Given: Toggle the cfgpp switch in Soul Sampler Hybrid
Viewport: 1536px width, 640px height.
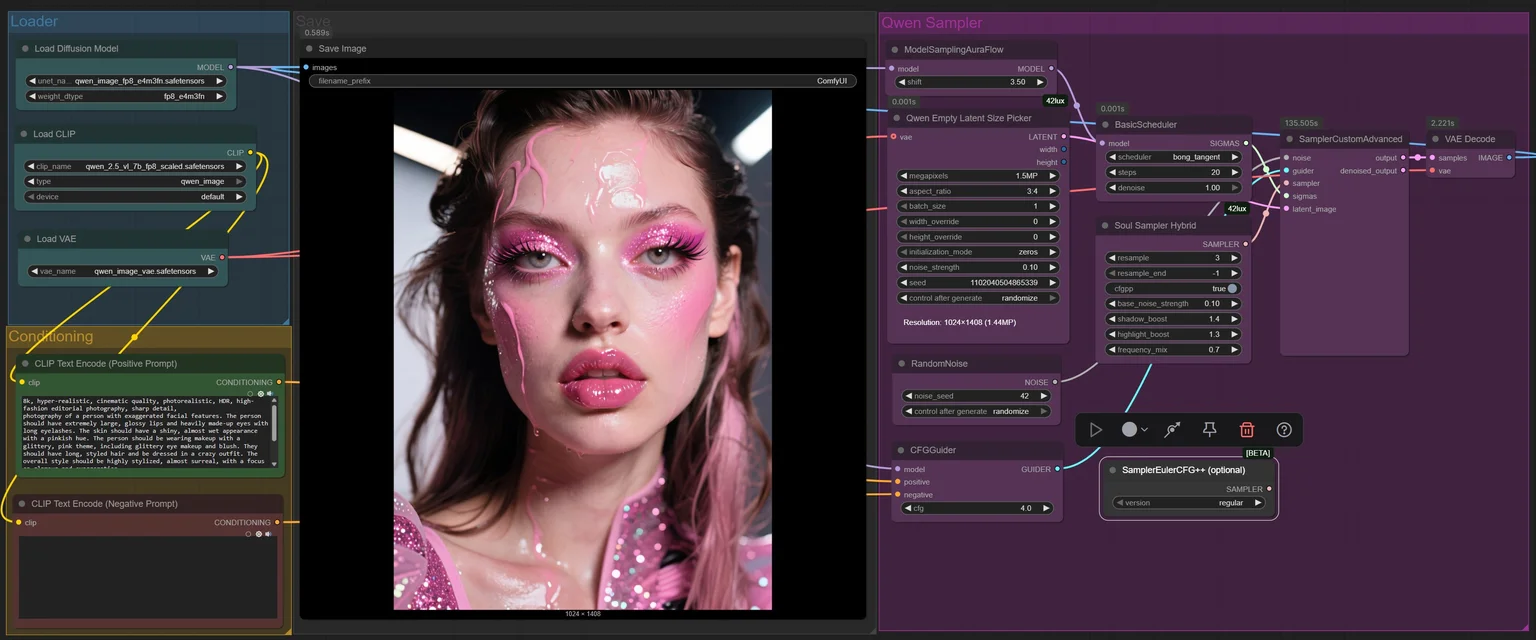Looking at the screenshot, I should pyautogui.click(x=1232, y=288).
